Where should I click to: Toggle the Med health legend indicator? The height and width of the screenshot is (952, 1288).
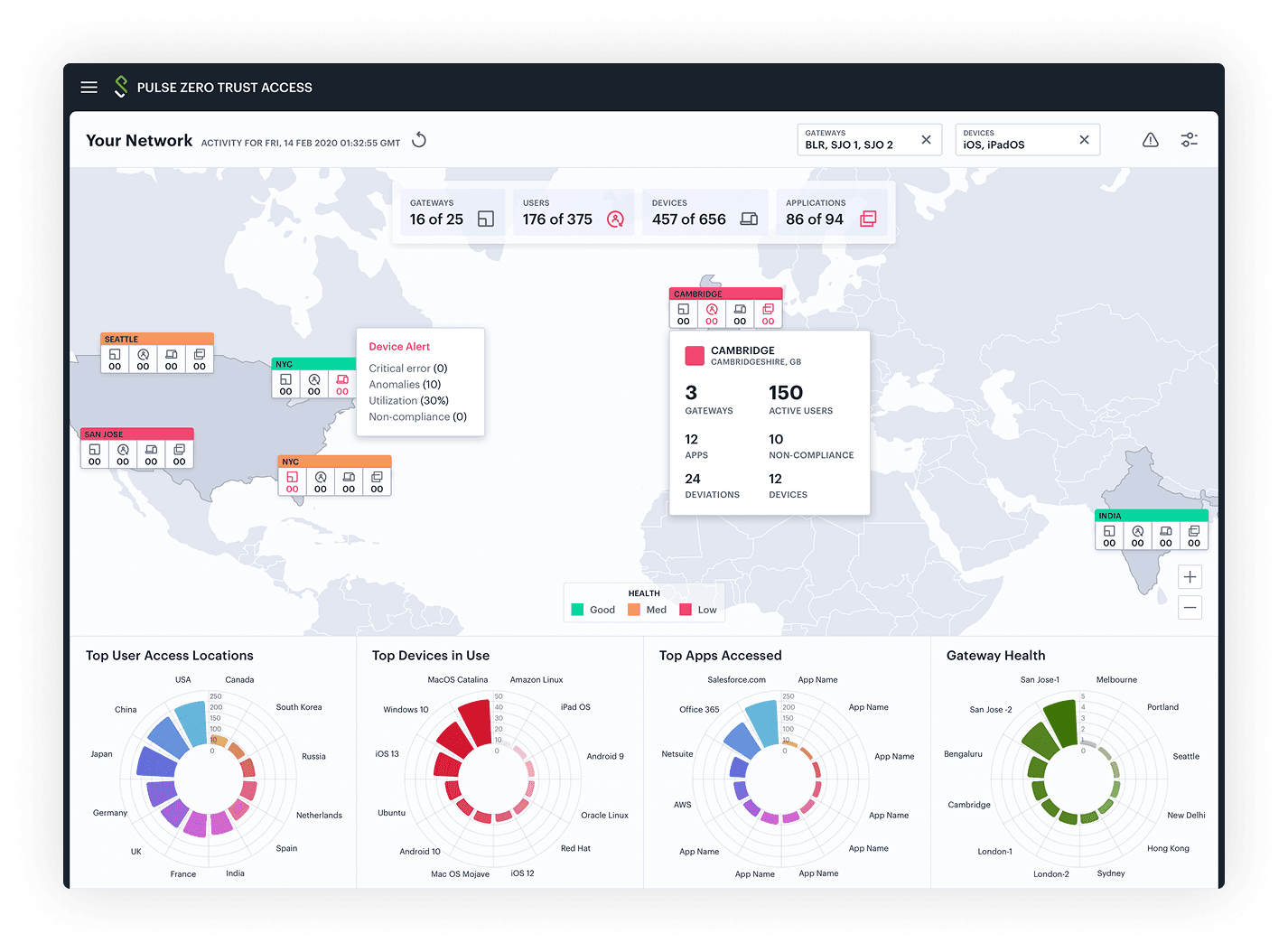(x=634, y=610)
